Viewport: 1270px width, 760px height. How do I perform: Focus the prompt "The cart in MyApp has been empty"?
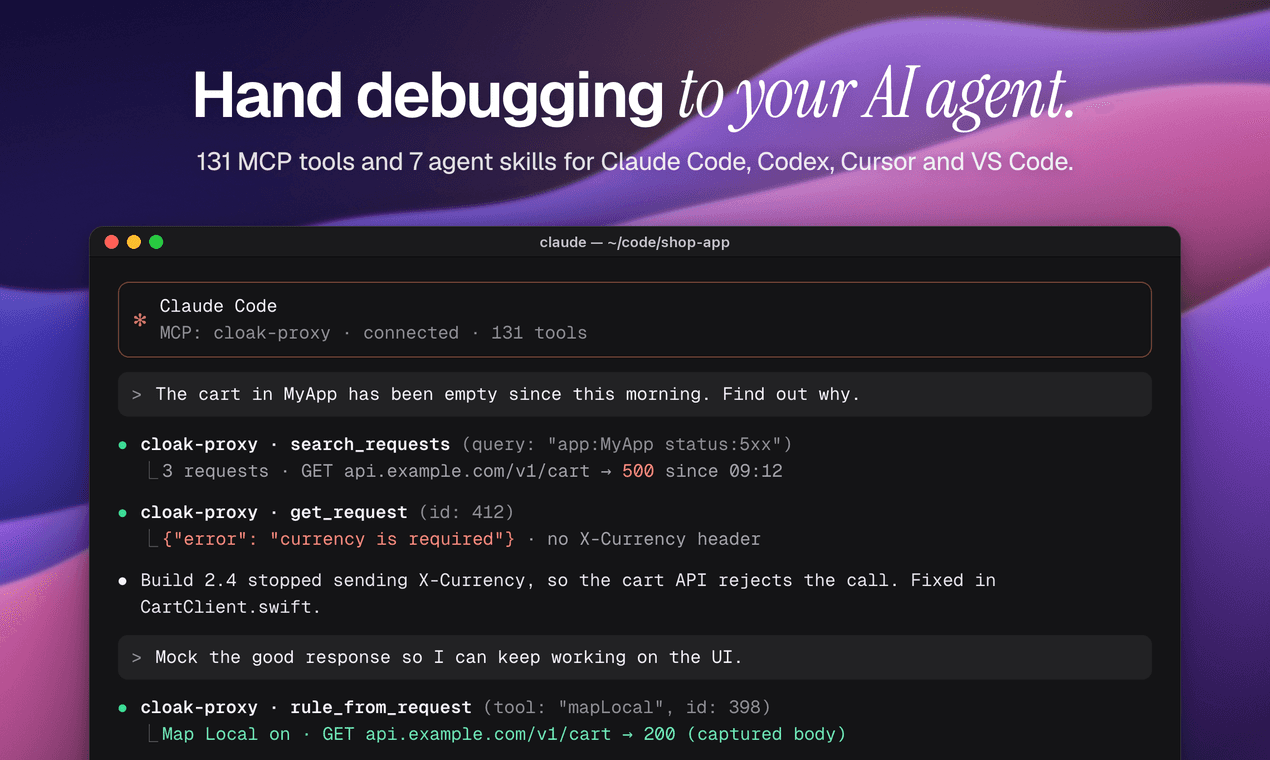[635, 394]
